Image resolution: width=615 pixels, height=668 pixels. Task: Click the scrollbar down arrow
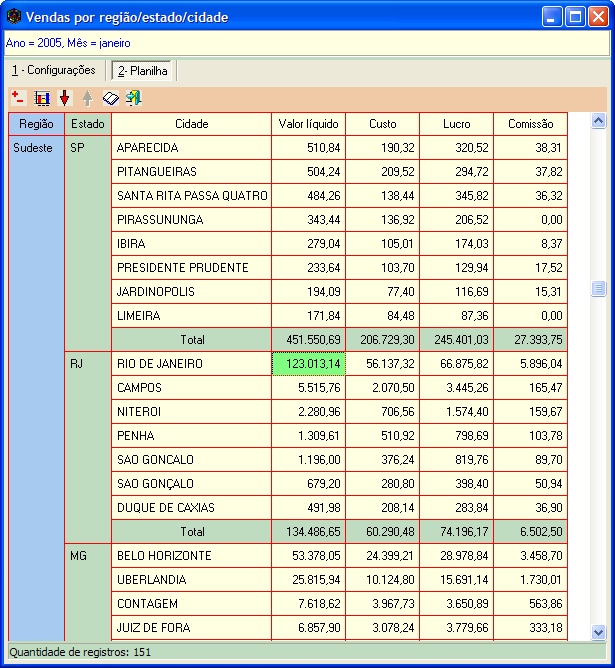coord(598,632)
